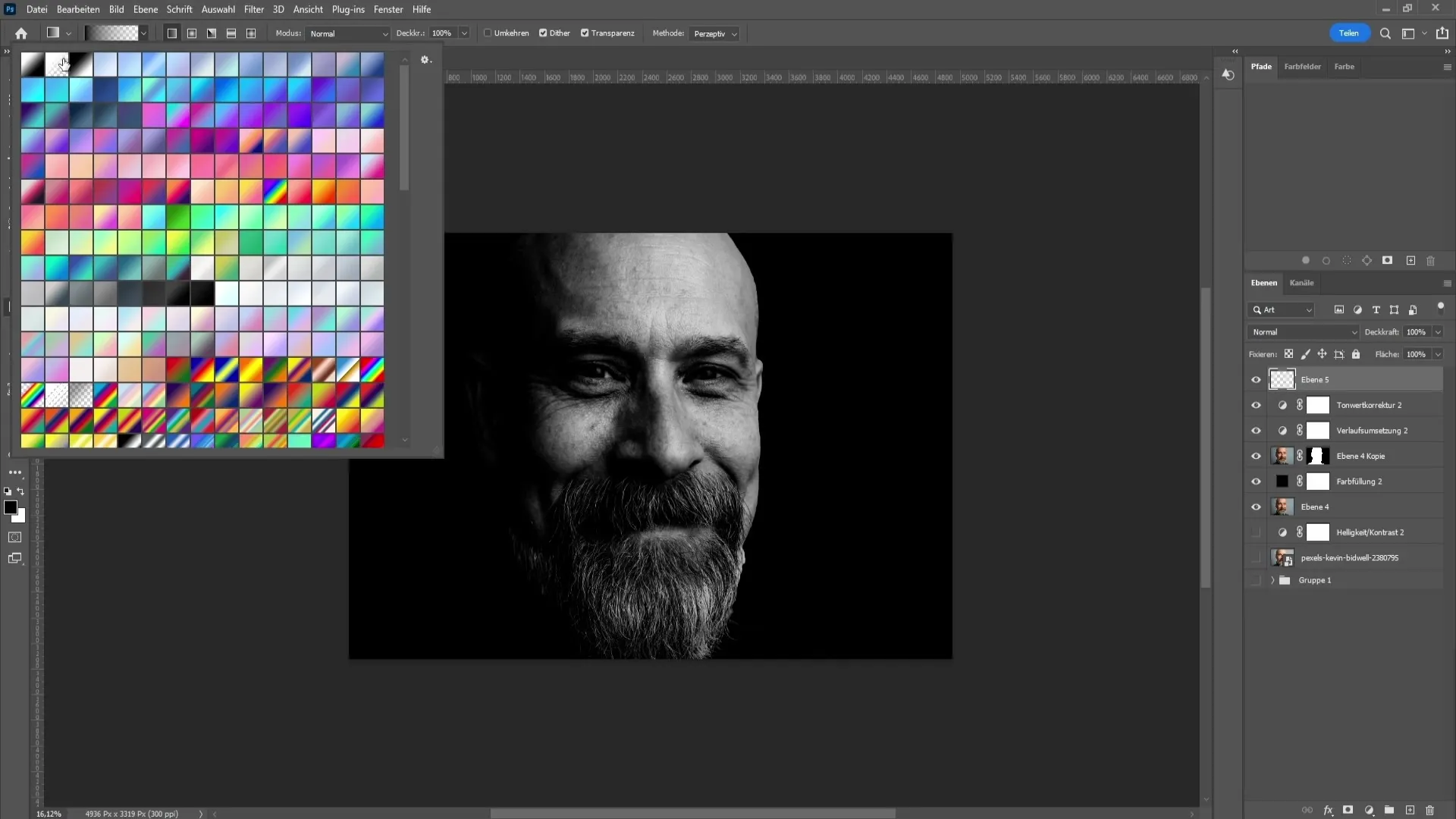Viewport: 1456px width, 819px height.
Task: Open the History panel icon
Action: pos(1228,74)
